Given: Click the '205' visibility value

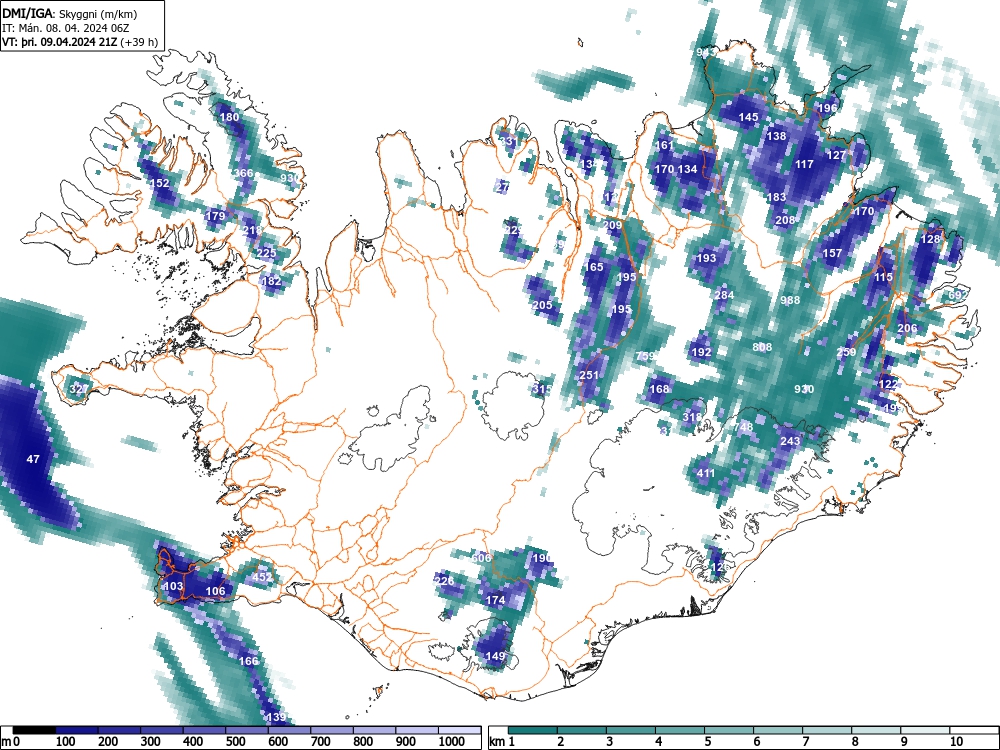Looking at the screenshot, I should pos(542,305).
